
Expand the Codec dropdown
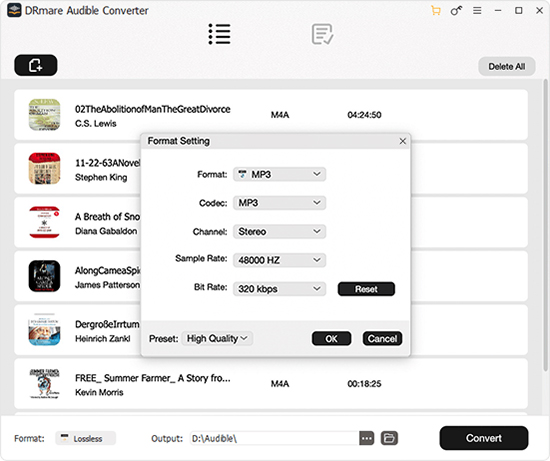pyautogui.click(x=280, y=203)
